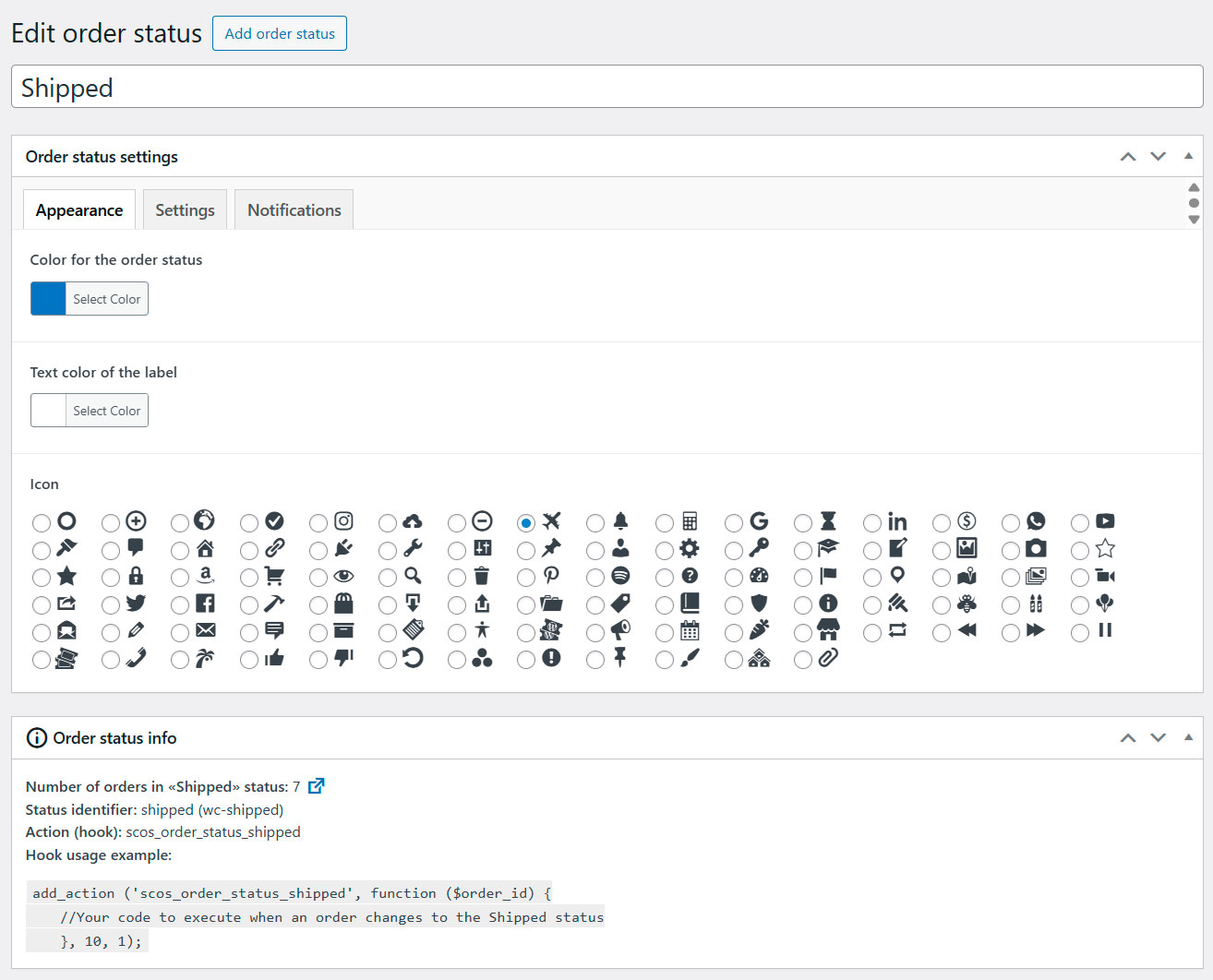Image resolution: width=1213 pixels, height=980 pixels.
Task: Choose the star icon radio button
Action: (41, 577)
